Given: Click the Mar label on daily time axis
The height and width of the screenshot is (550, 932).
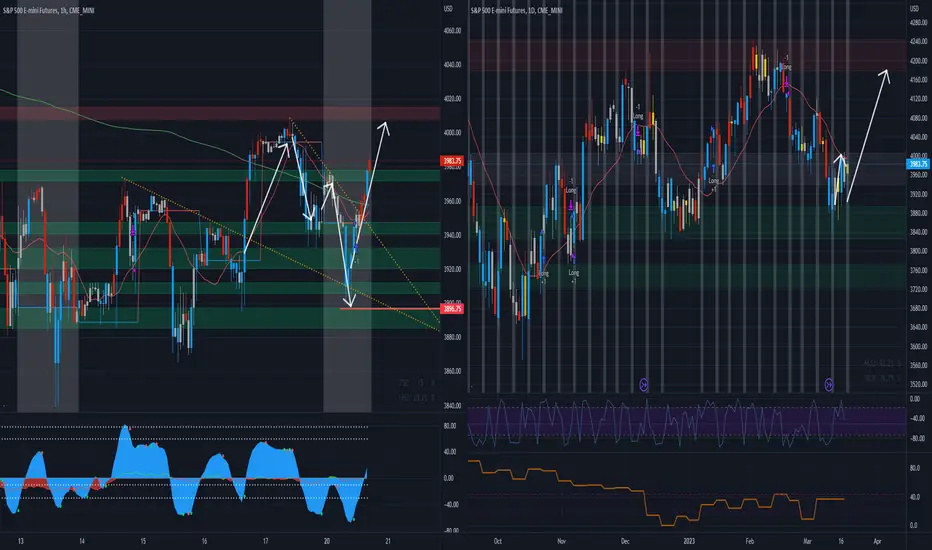Looking at the screenshot, I should coord(807,541).
